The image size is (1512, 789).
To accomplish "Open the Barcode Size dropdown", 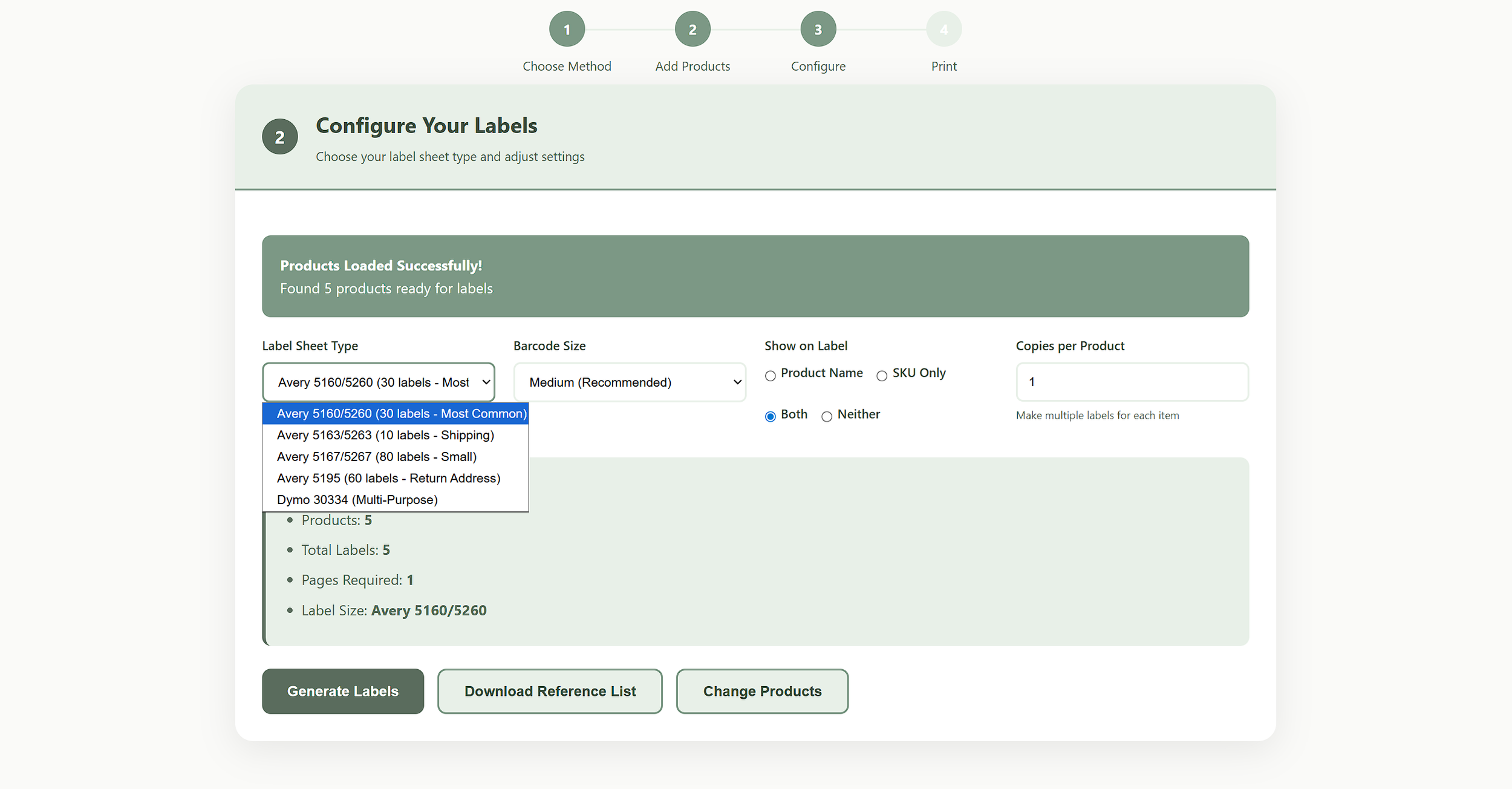I will (x=629, y=382).
